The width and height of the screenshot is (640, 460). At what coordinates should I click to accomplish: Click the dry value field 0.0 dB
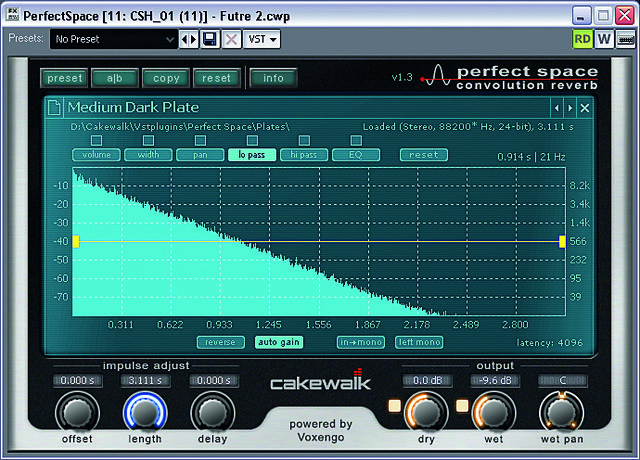coord(427,381)
